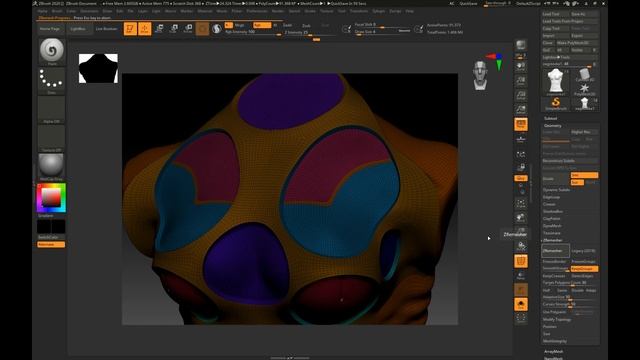Toggle the Smt option beside Divide
The height and width of the screenshot is (360, 640).
[584, 175]
